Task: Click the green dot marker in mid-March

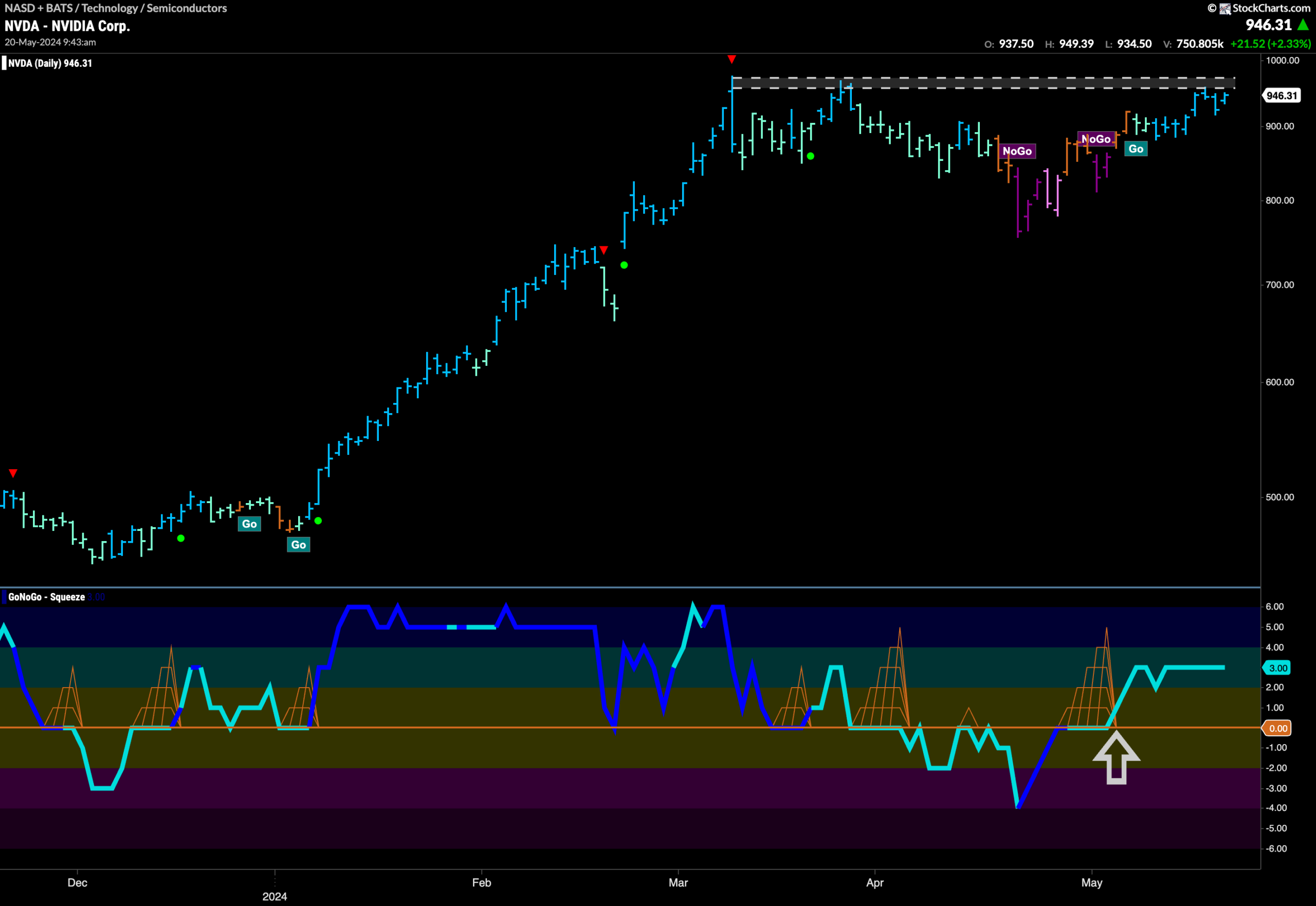Action: click(811, 156)
